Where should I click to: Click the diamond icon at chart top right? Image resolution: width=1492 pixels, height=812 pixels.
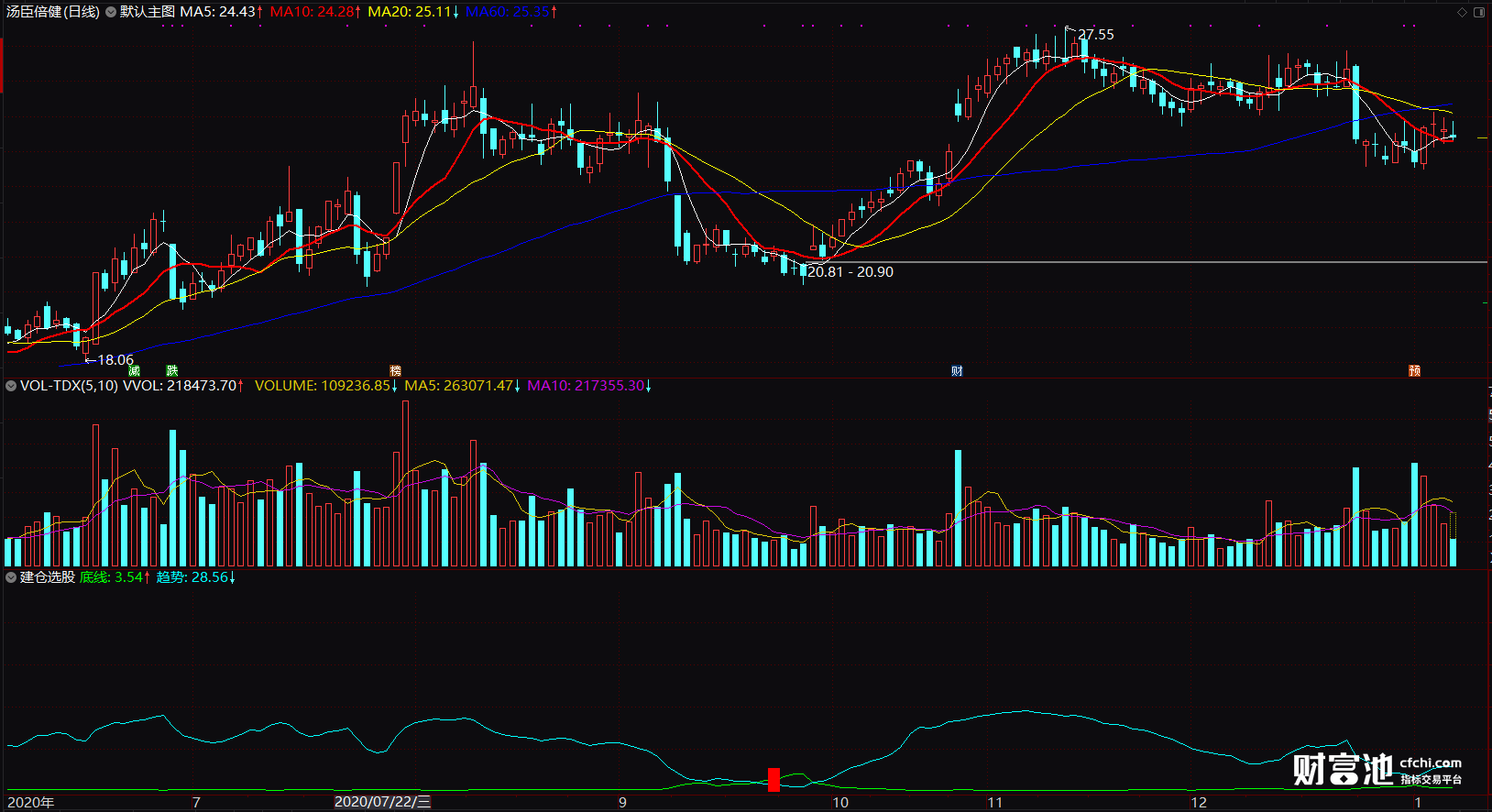coord(1462,12)
